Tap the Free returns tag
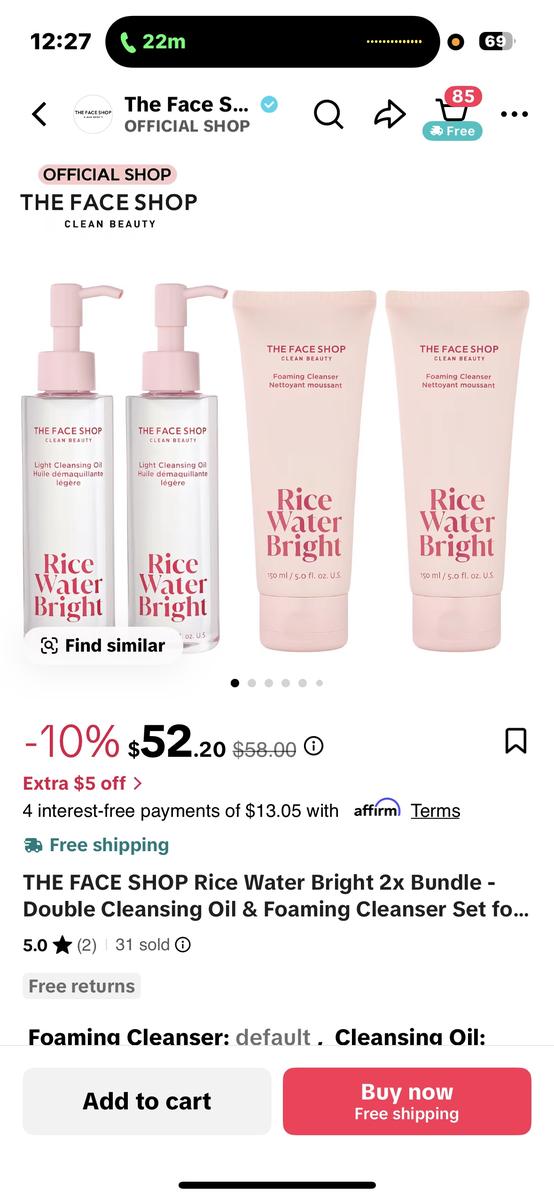This screenshot has height=1200, width=554. click(82, 986)
